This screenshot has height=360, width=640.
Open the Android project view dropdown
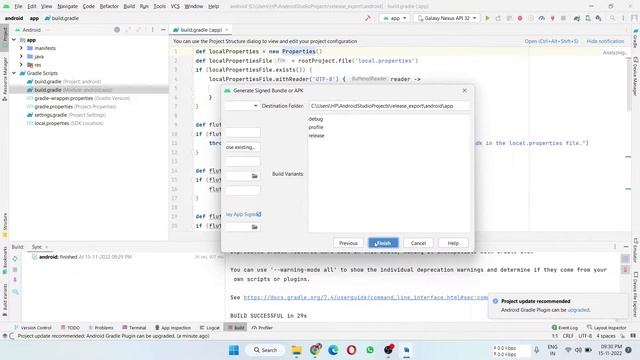pos(32,30)
